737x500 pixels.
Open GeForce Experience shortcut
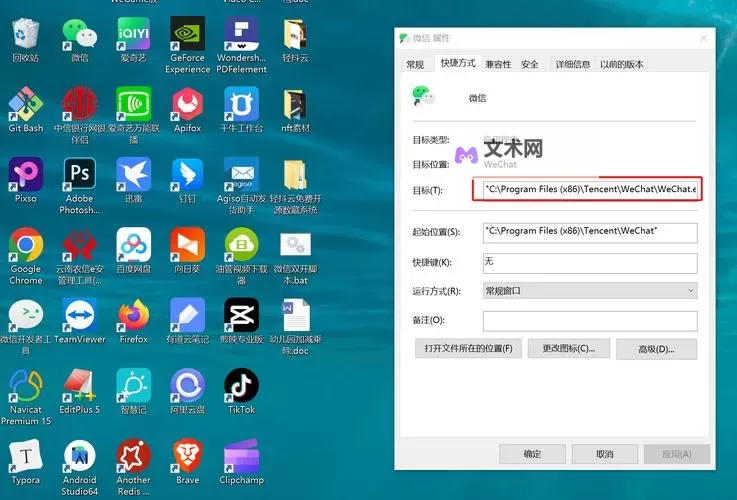point(187,33)
